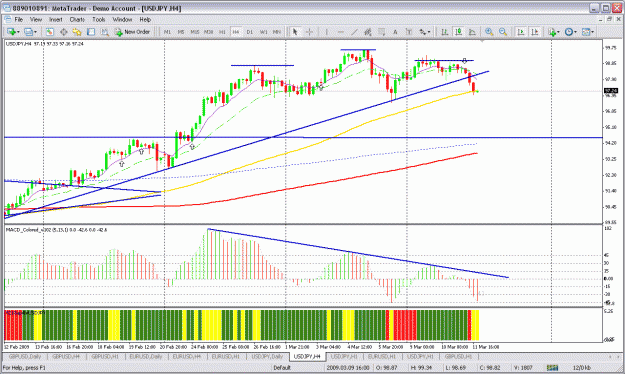
Task: Select the arrow cursor tool
Action: [x=295, y=32]
